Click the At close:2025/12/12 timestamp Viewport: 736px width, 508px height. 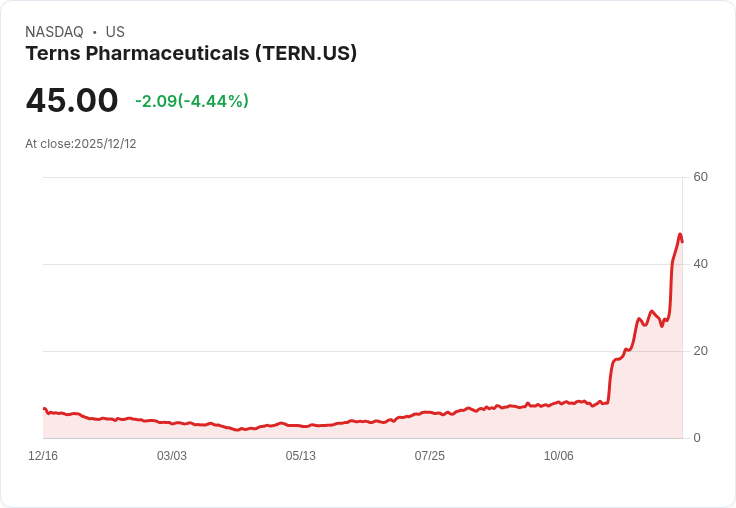coord(81,144)
